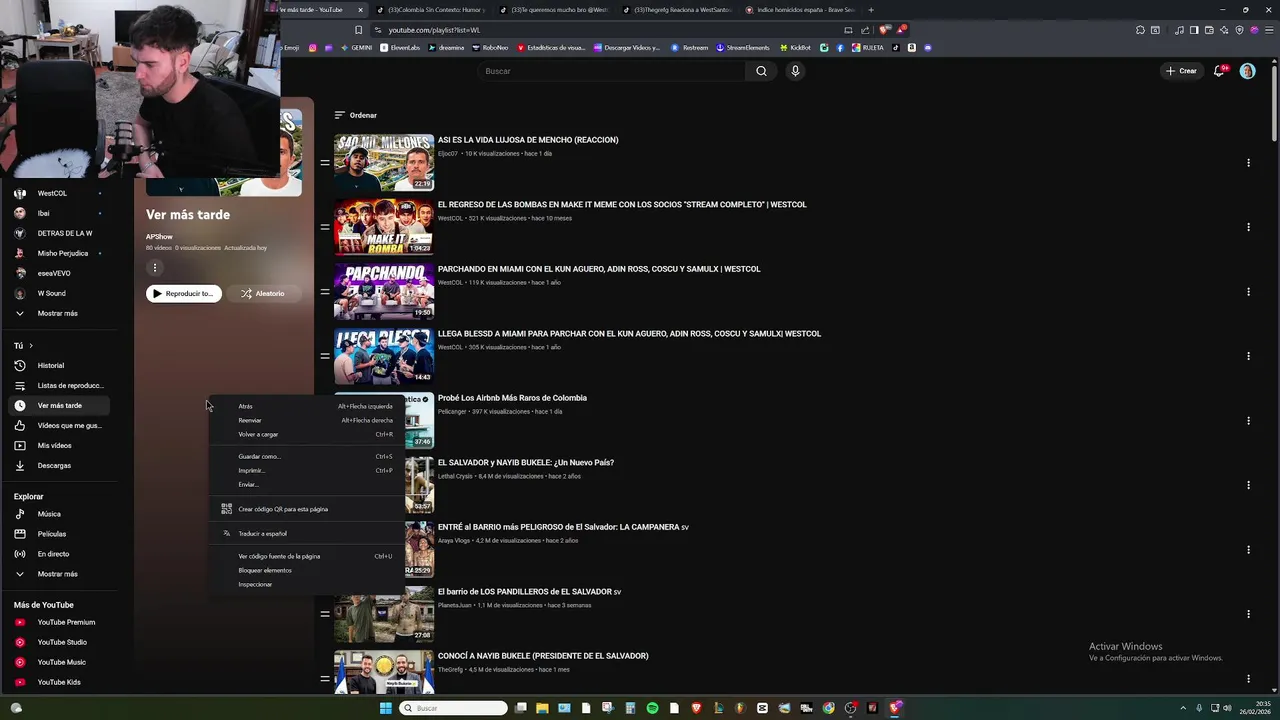Viewport: 1280px width, 720px height.
Task: Open options menu for Probé Los Airbnb video
Action: [1248, 421]
